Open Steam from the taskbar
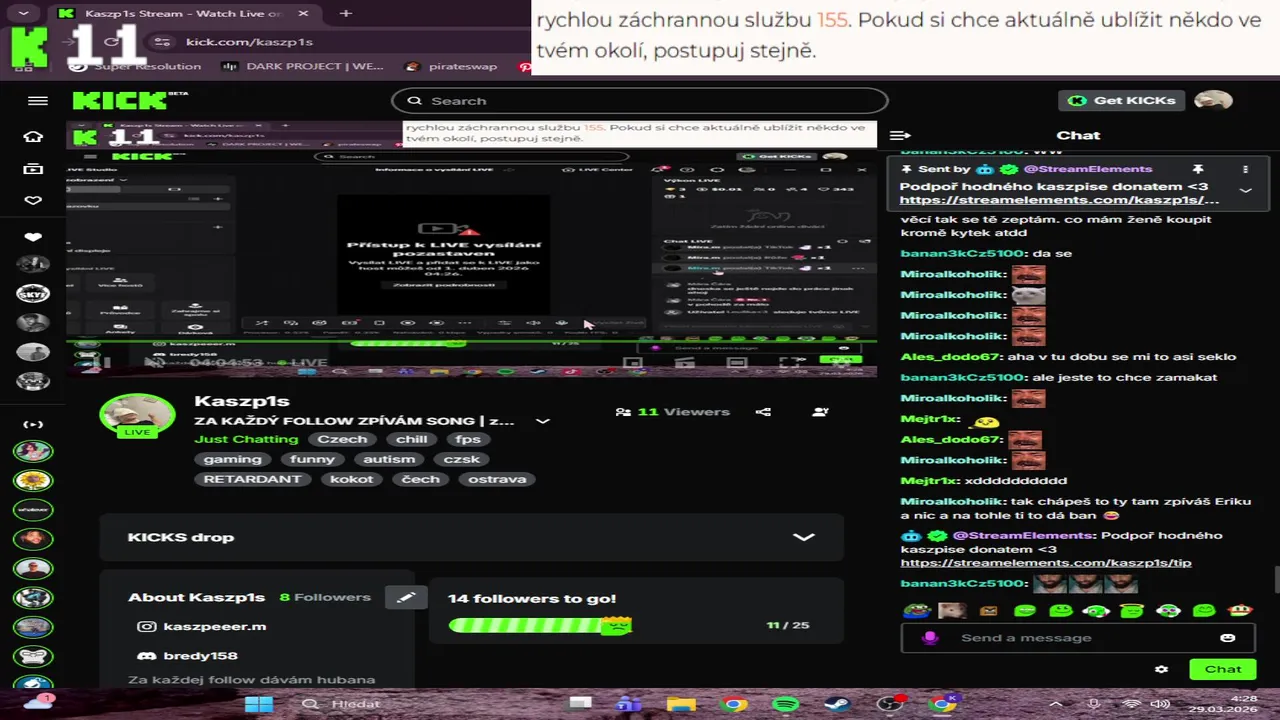Screen dimensions: 1280x720 [x=838, y=704]
